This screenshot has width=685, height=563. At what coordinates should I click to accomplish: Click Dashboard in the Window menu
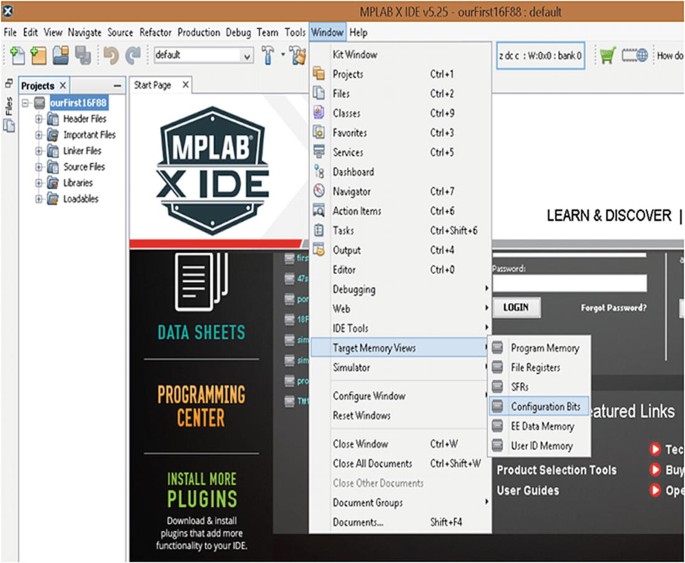pyautogui.click(x=352, y=172)
